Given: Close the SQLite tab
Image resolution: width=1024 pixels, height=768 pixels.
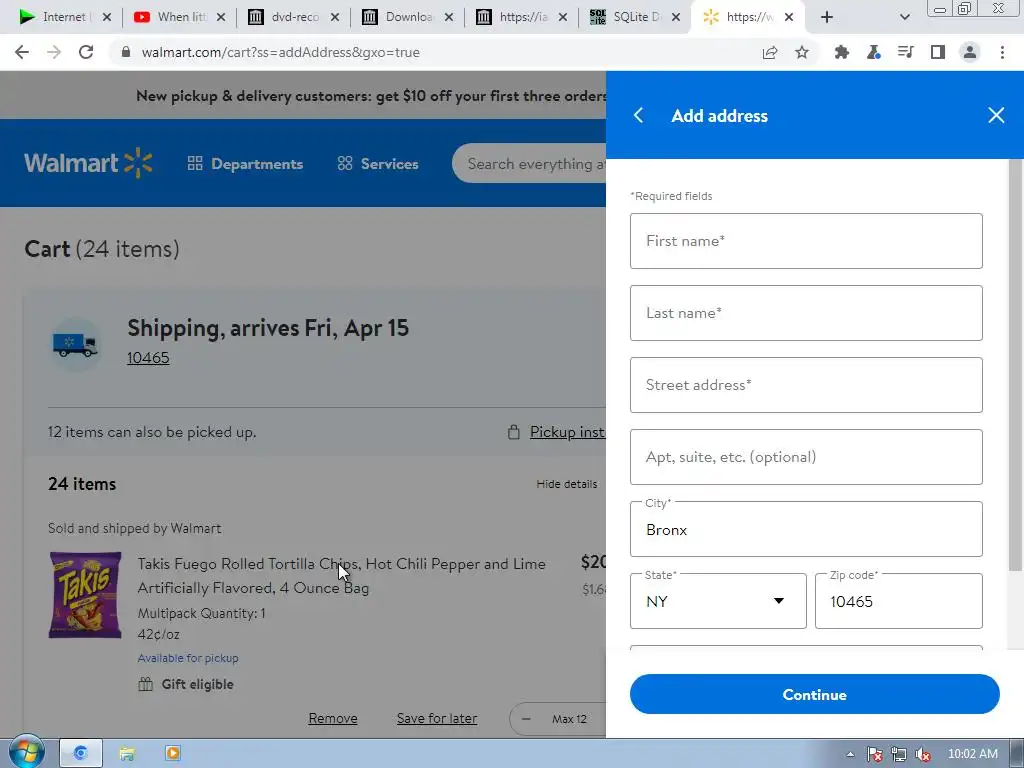Looking at the screenshot, I should point(677,17).
